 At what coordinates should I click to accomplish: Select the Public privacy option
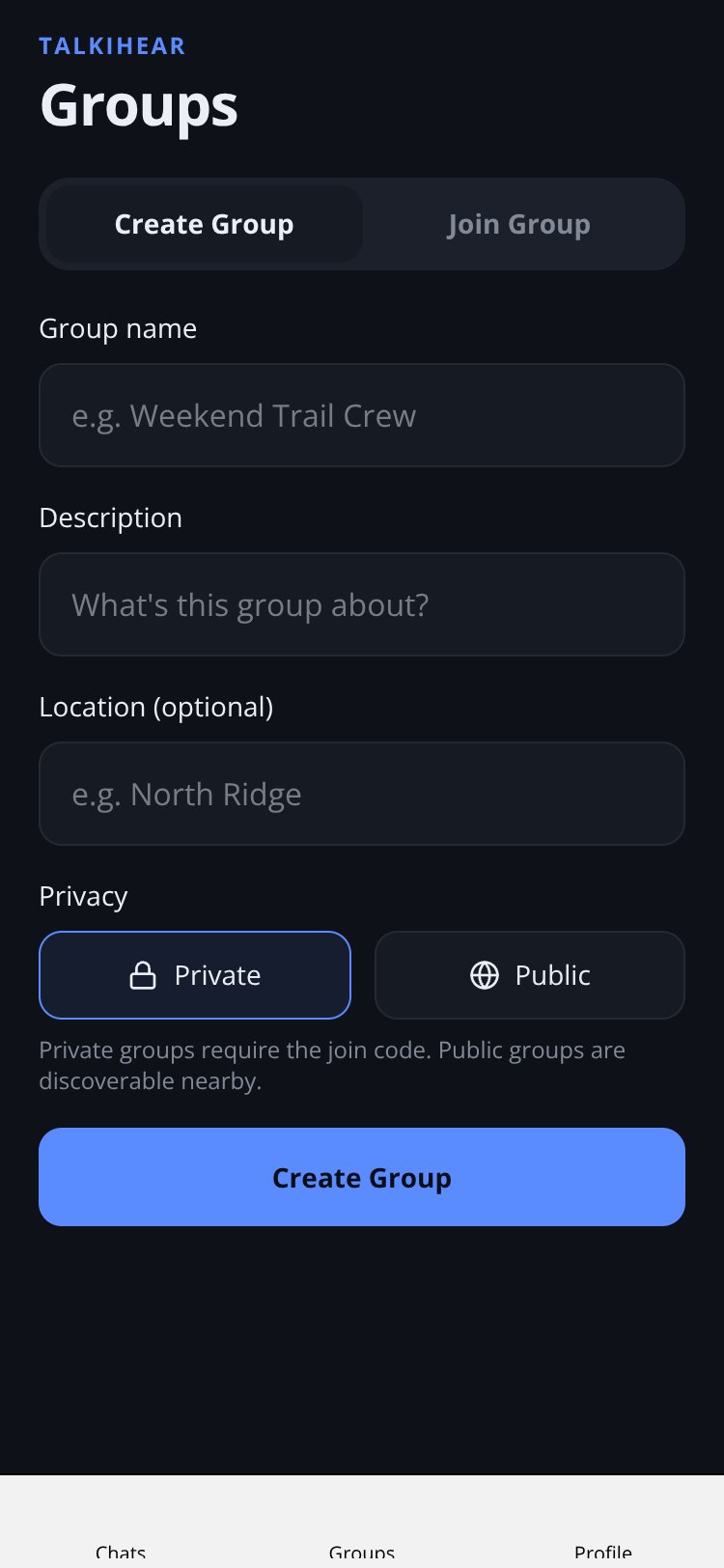530,975
